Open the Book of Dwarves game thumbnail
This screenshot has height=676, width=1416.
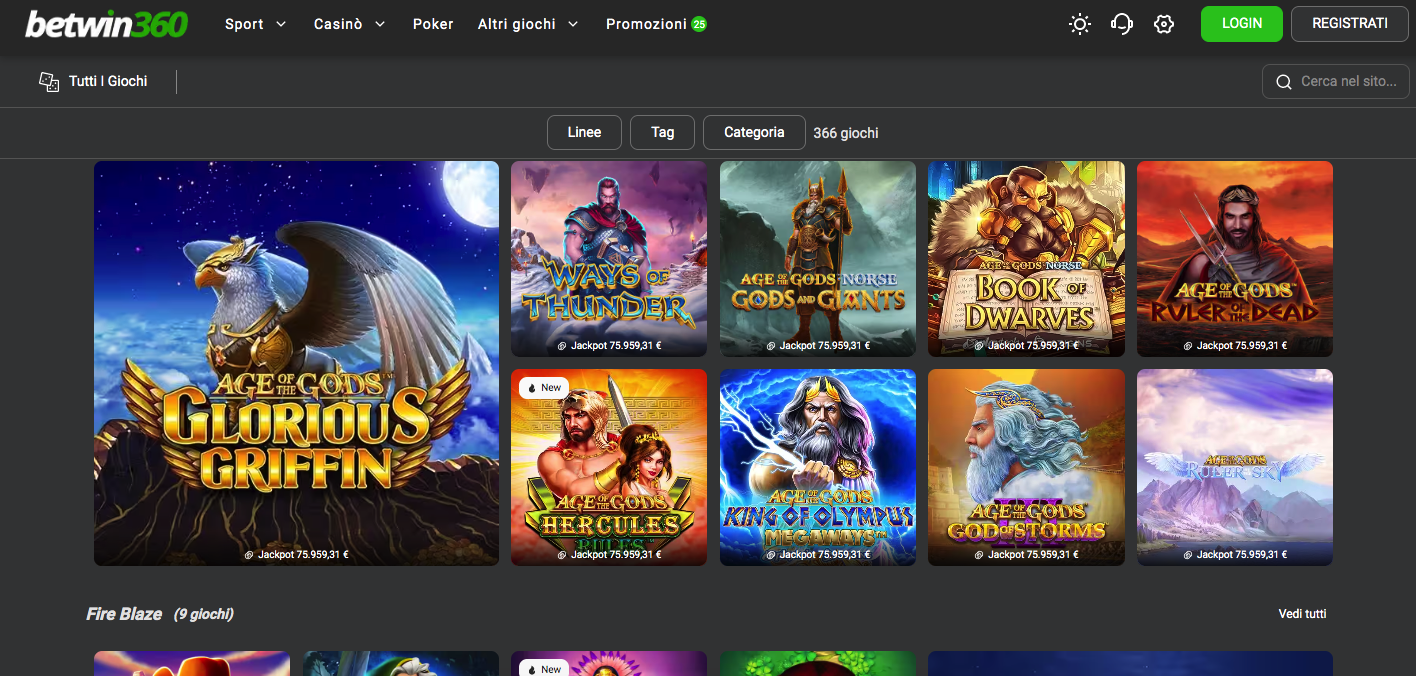tap(1026, 258)
